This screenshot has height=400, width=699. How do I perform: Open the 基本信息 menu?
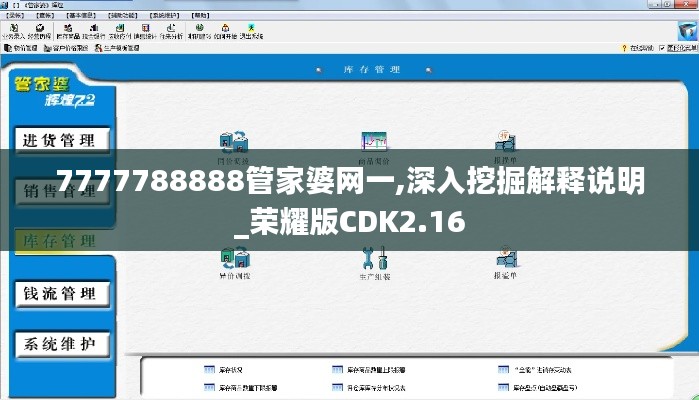coord(81,15)
